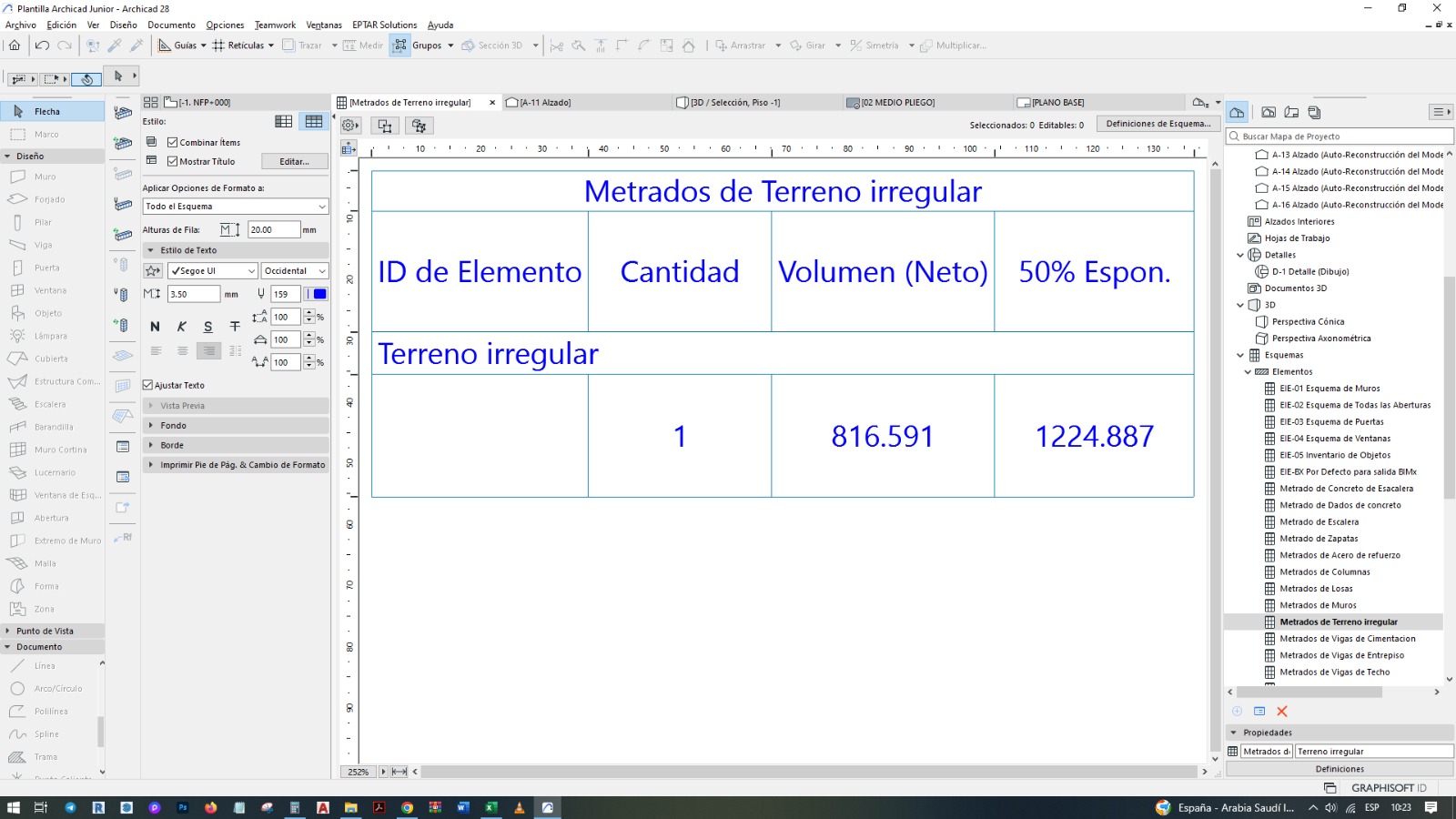Open EIE-01 Esquema de Muros schedule
1456x819 pixels.
coord(1330,389)
